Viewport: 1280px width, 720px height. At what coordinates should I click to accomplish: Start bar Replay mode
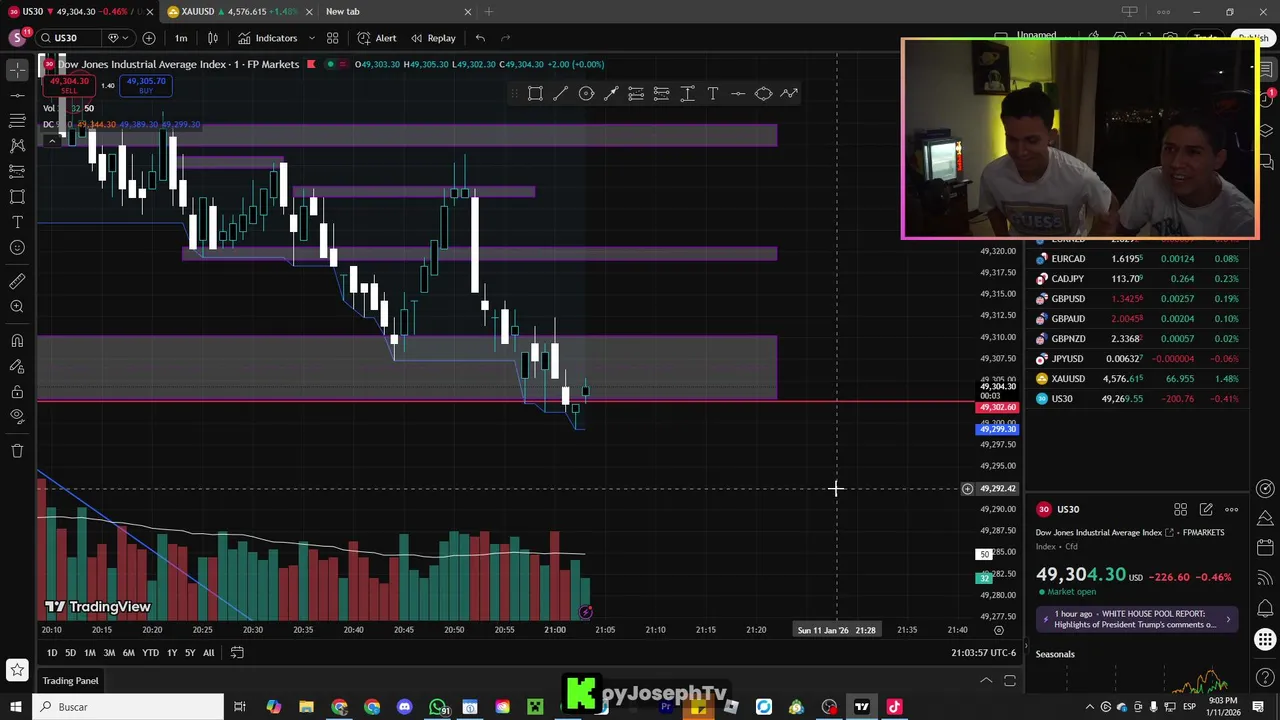pyautogui.click(x=433, y=38)
